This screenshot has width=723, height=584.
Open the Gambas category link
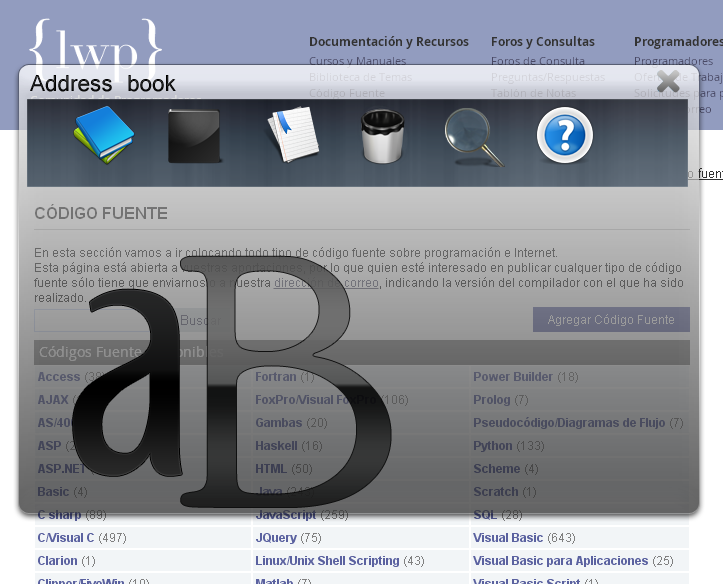279,423
